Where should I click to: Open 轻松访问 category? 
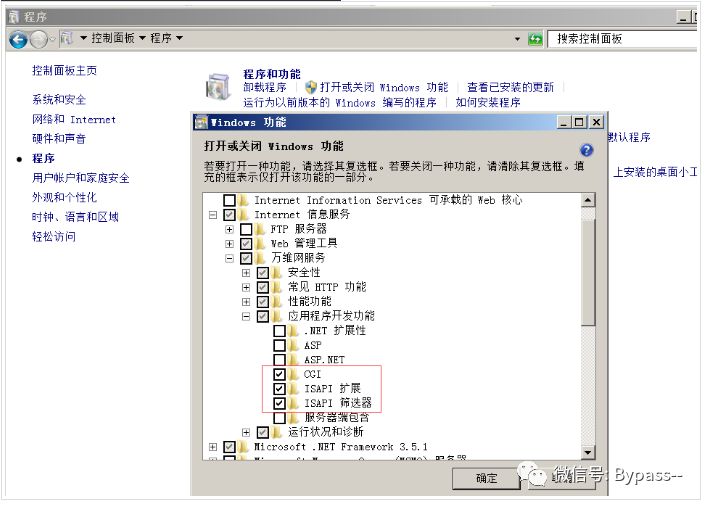coord(54,236)
